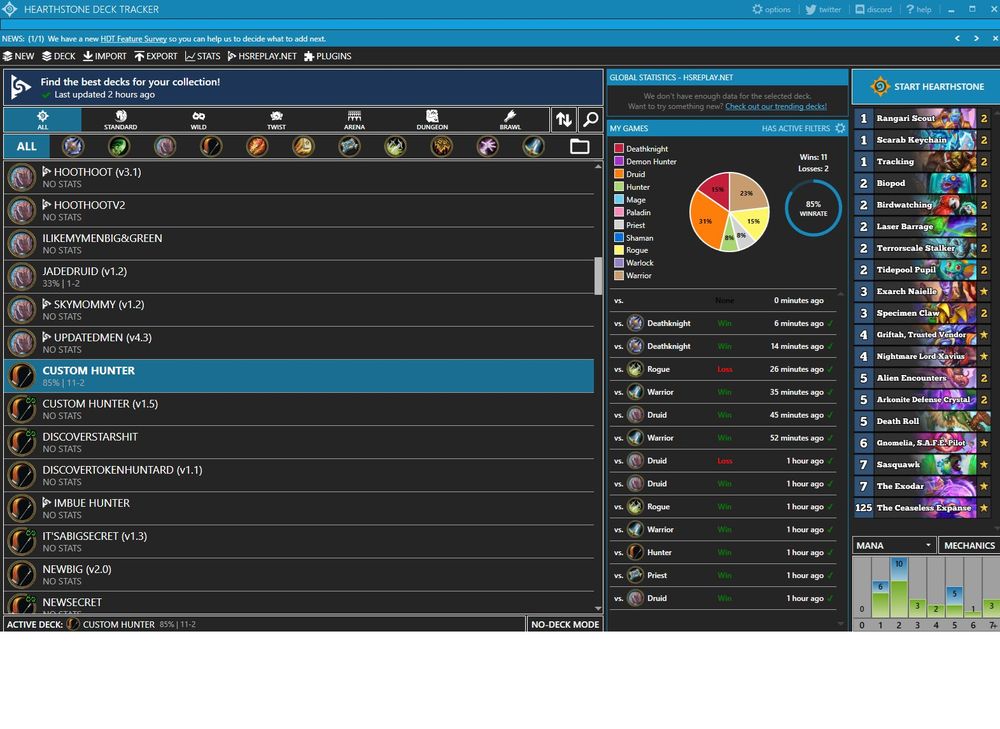The image size is (1000, 729).
Task: Click the Deathknight legend color swatch
Action: (619, 149)
